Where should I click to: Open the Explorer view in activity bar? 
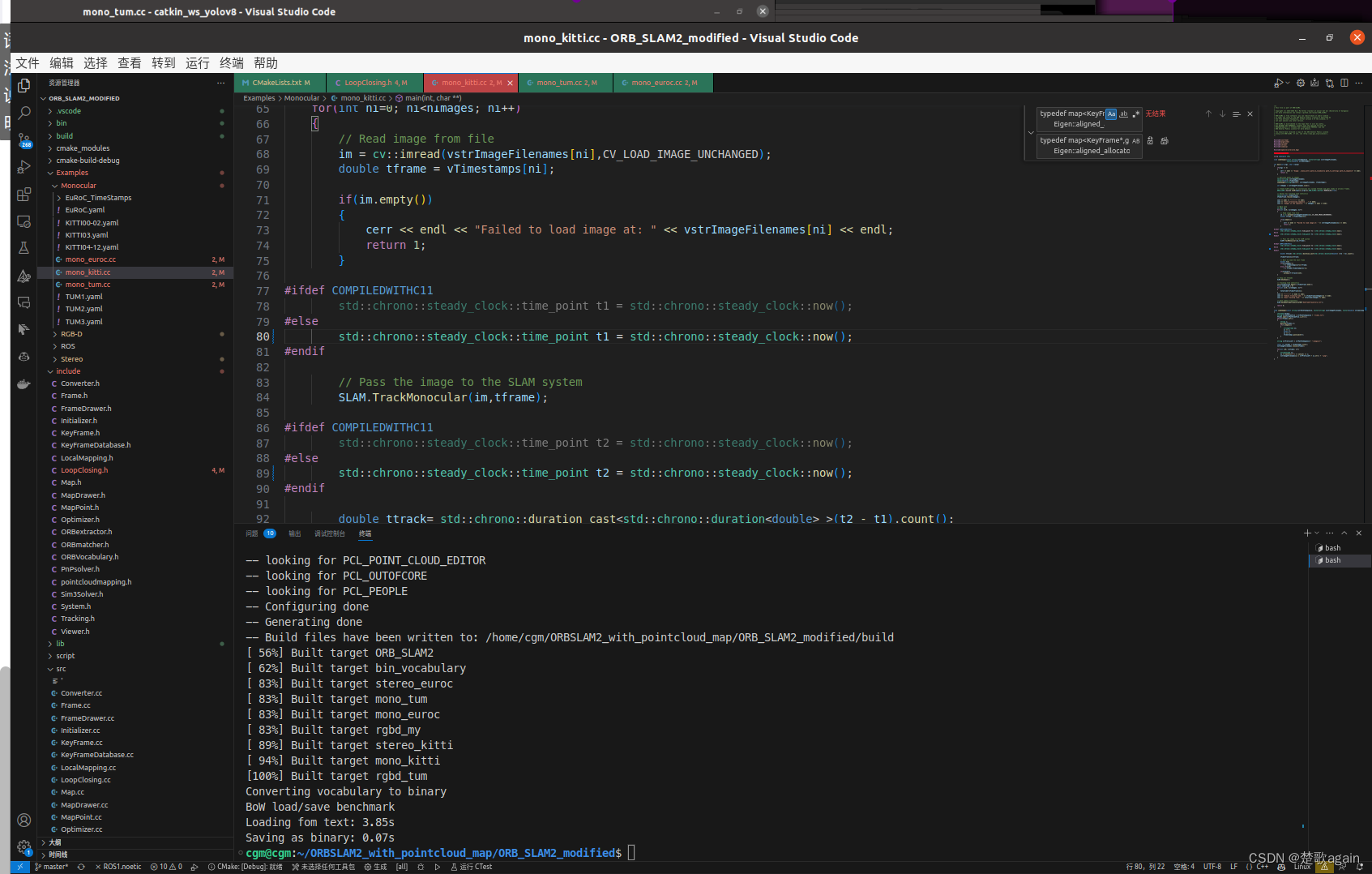24,85
